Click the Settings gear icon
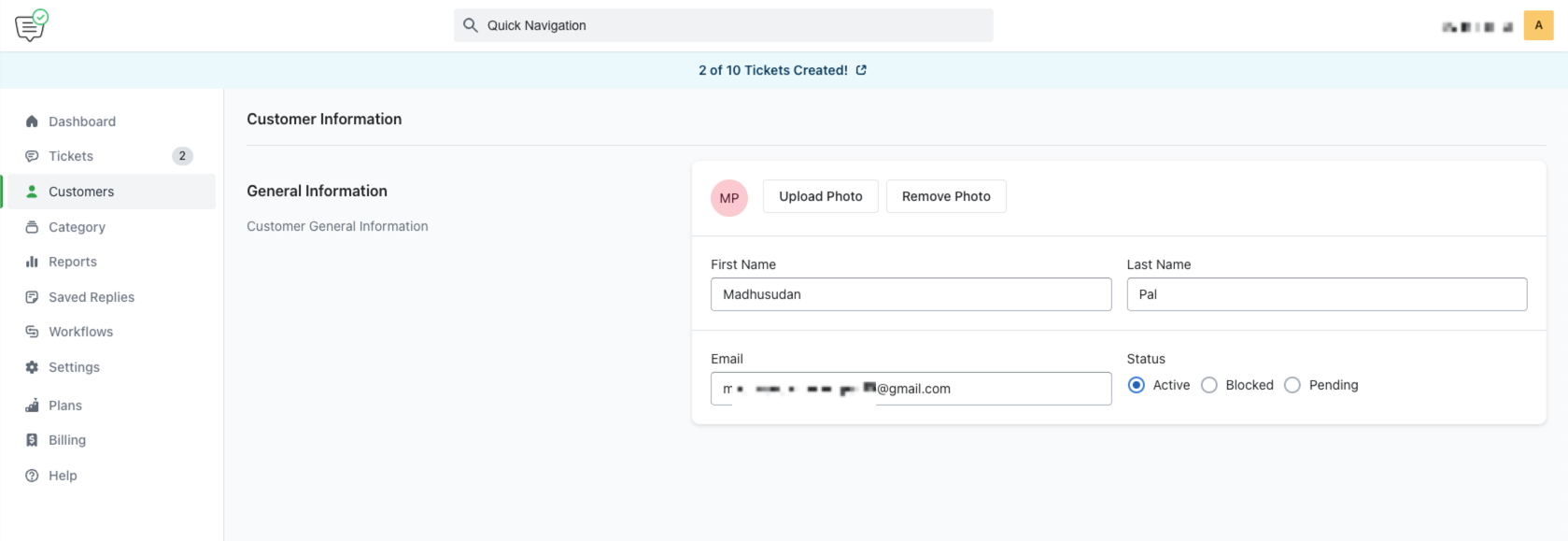 pyautogui.click(x=32, y=367)
